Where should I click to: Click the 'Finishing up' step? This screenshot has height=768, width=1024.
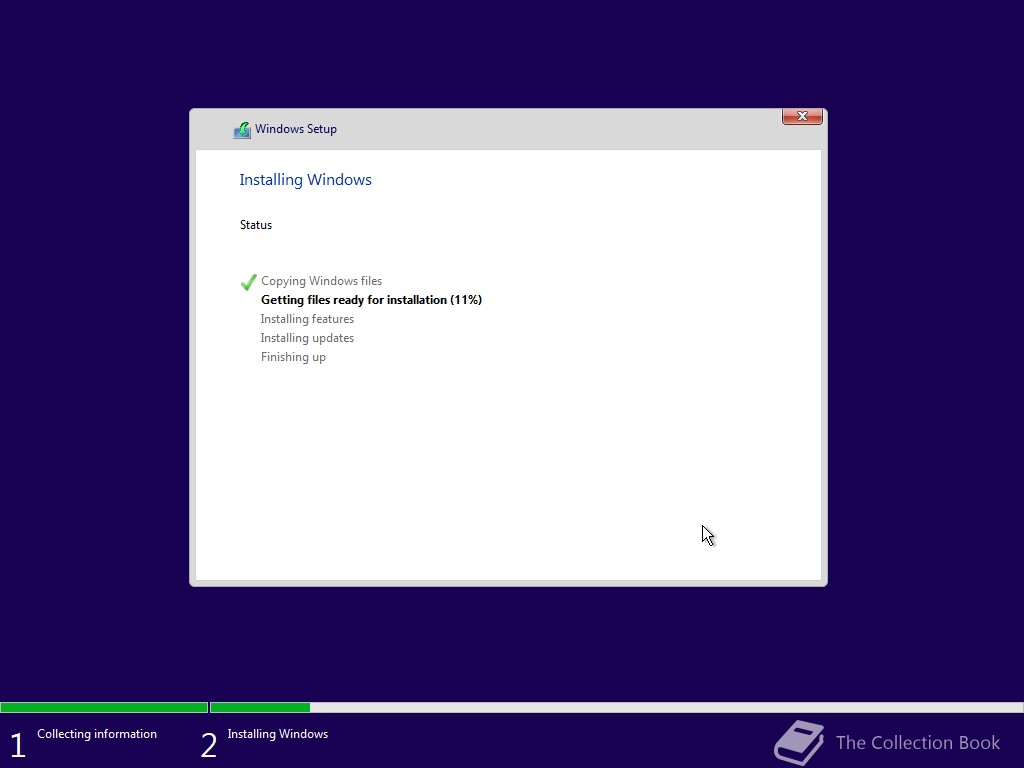293,357
